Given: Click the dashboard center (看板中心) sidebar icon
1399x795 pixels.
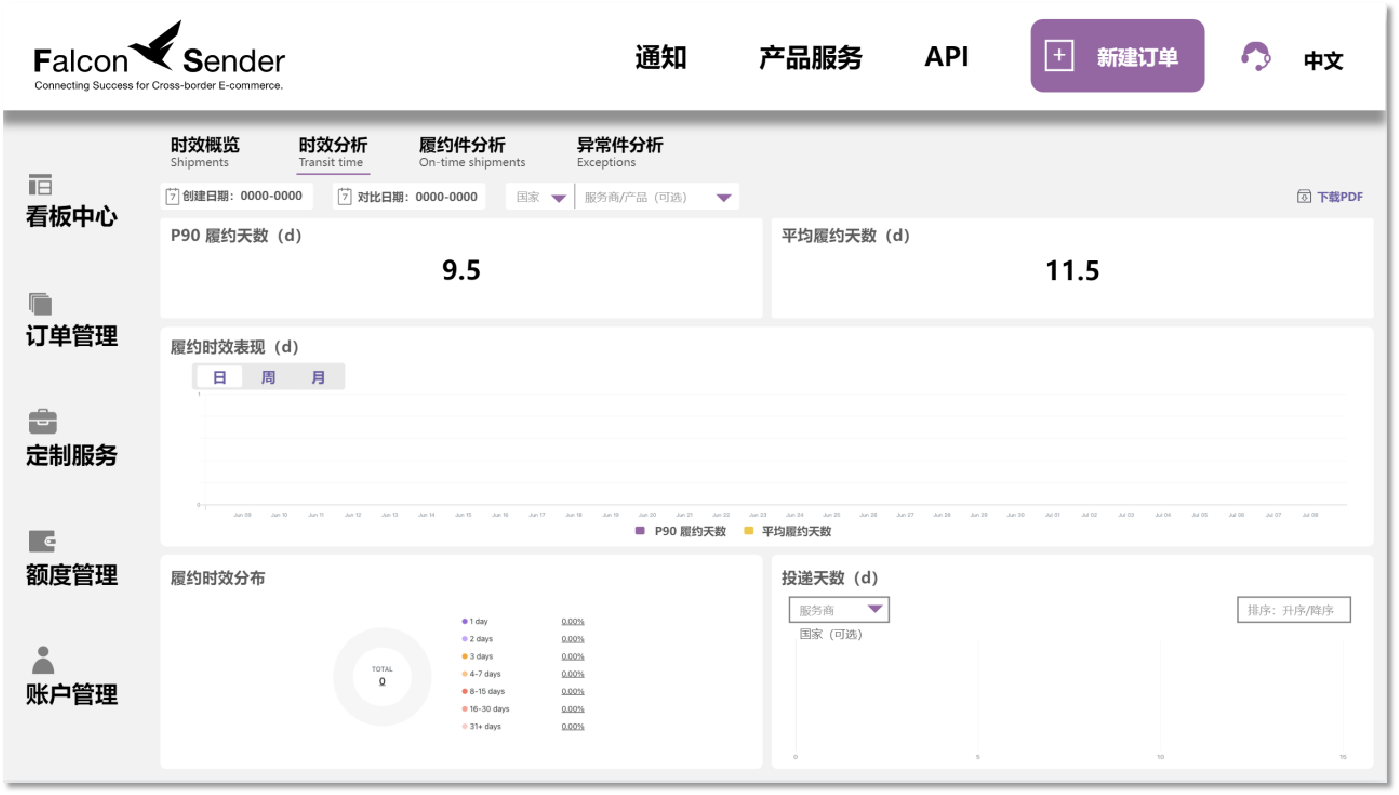Looking at the screenshot, I should [40, 184].
